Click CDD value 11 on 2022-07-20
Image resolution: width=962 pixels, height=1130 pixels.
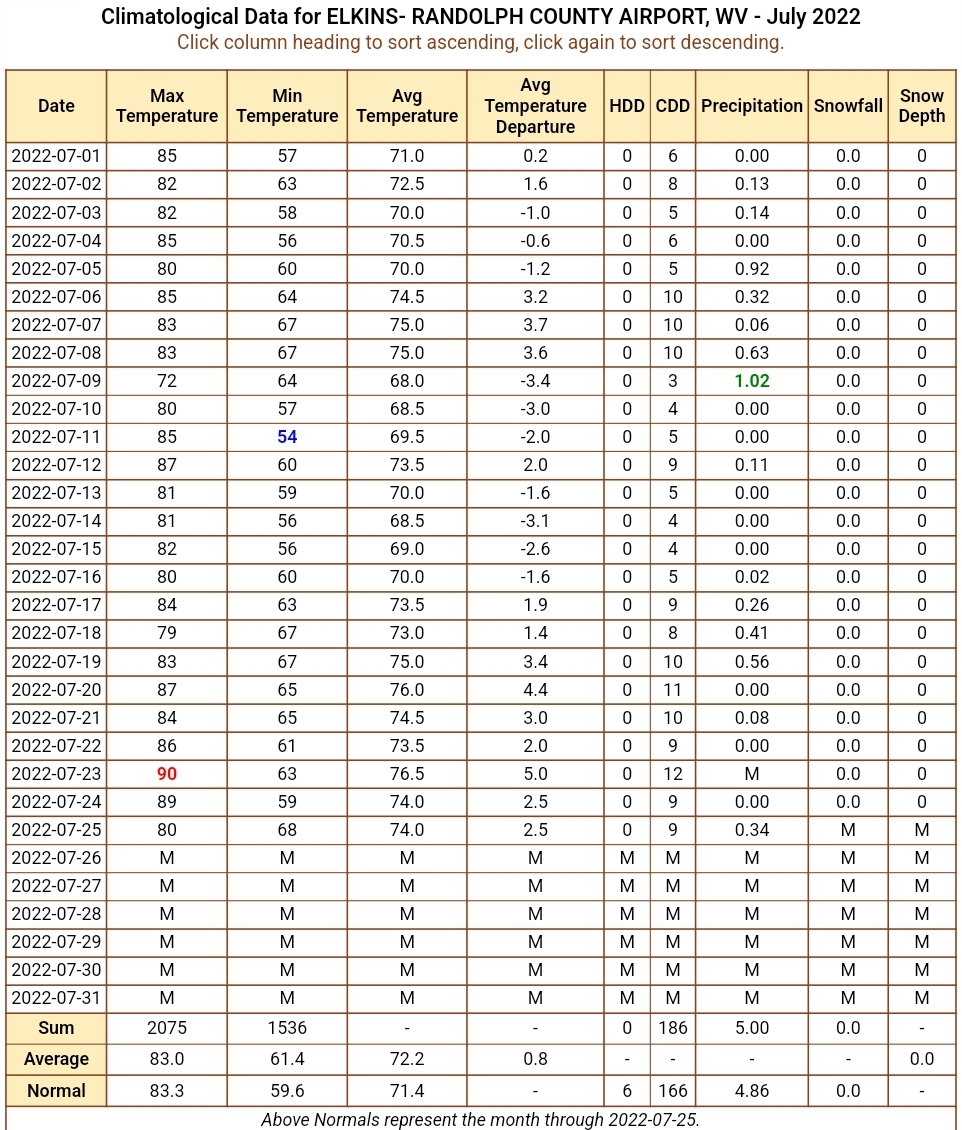pos(672,690)
